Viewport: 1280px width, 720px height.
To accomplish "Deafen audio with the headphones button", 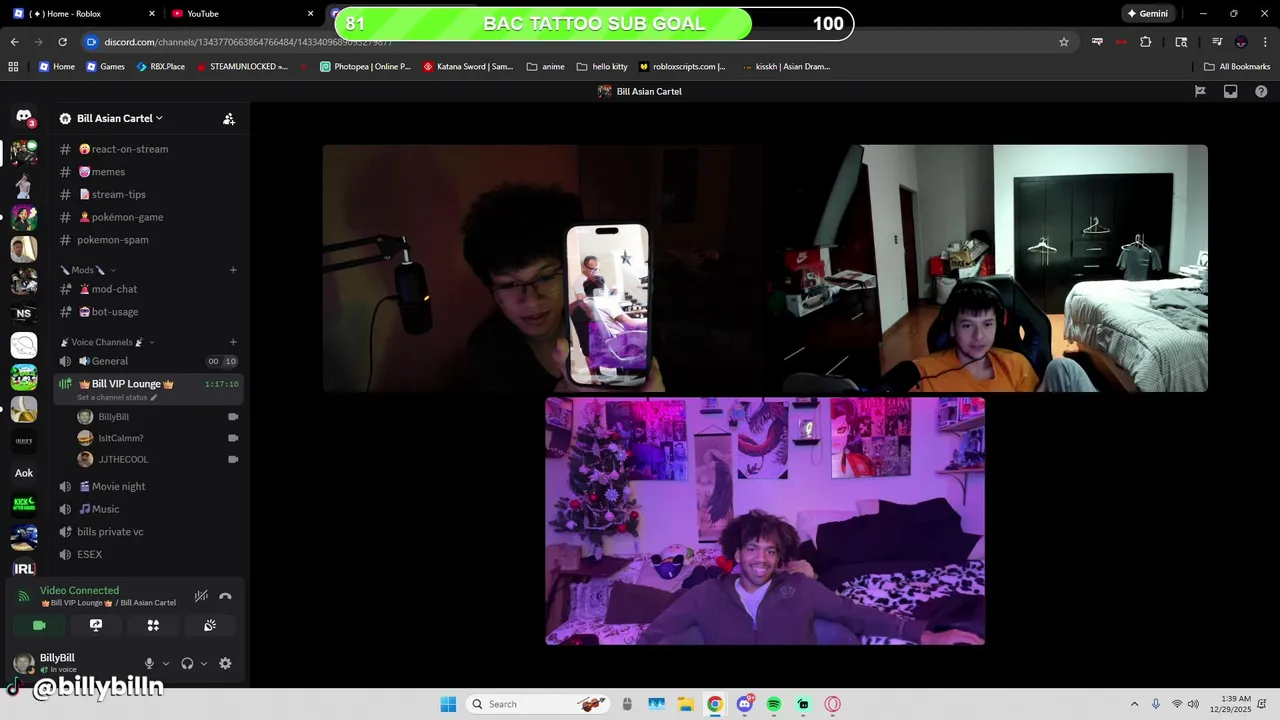I will click(x=187, y=663).
